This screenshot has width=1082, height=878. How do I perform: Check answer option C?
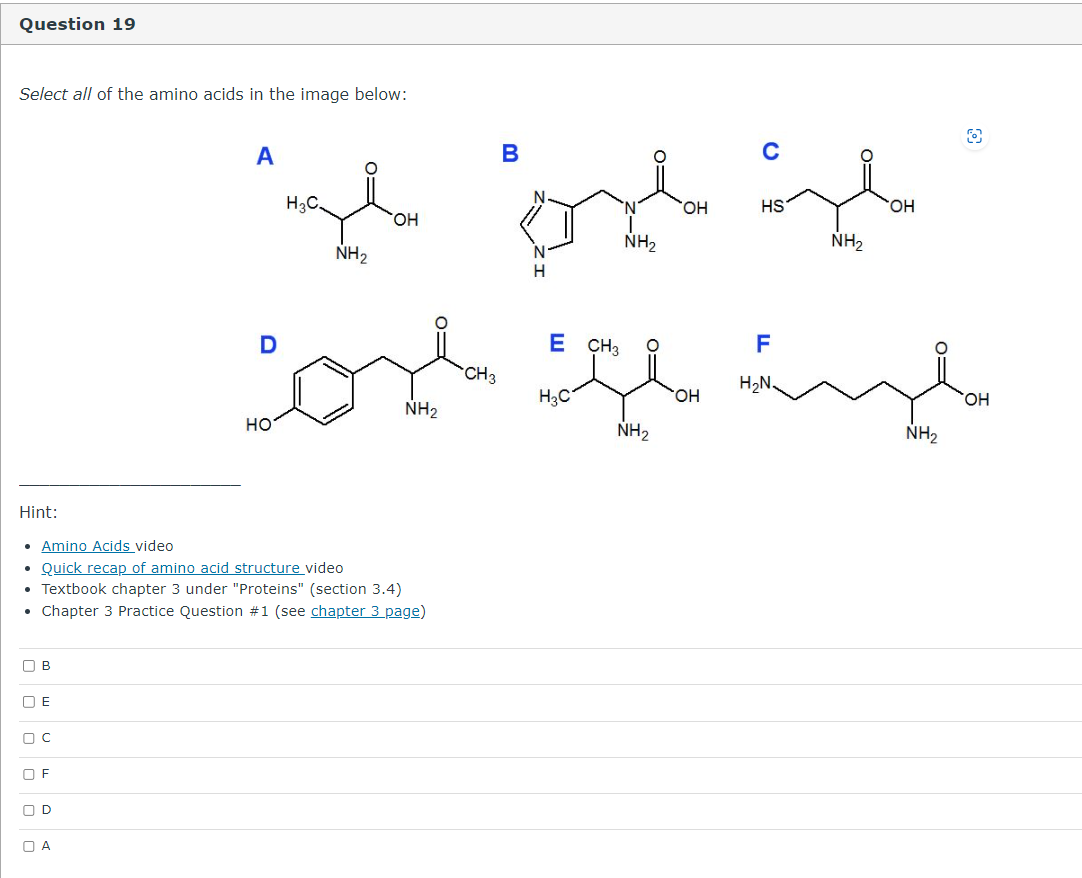(29, 737)
